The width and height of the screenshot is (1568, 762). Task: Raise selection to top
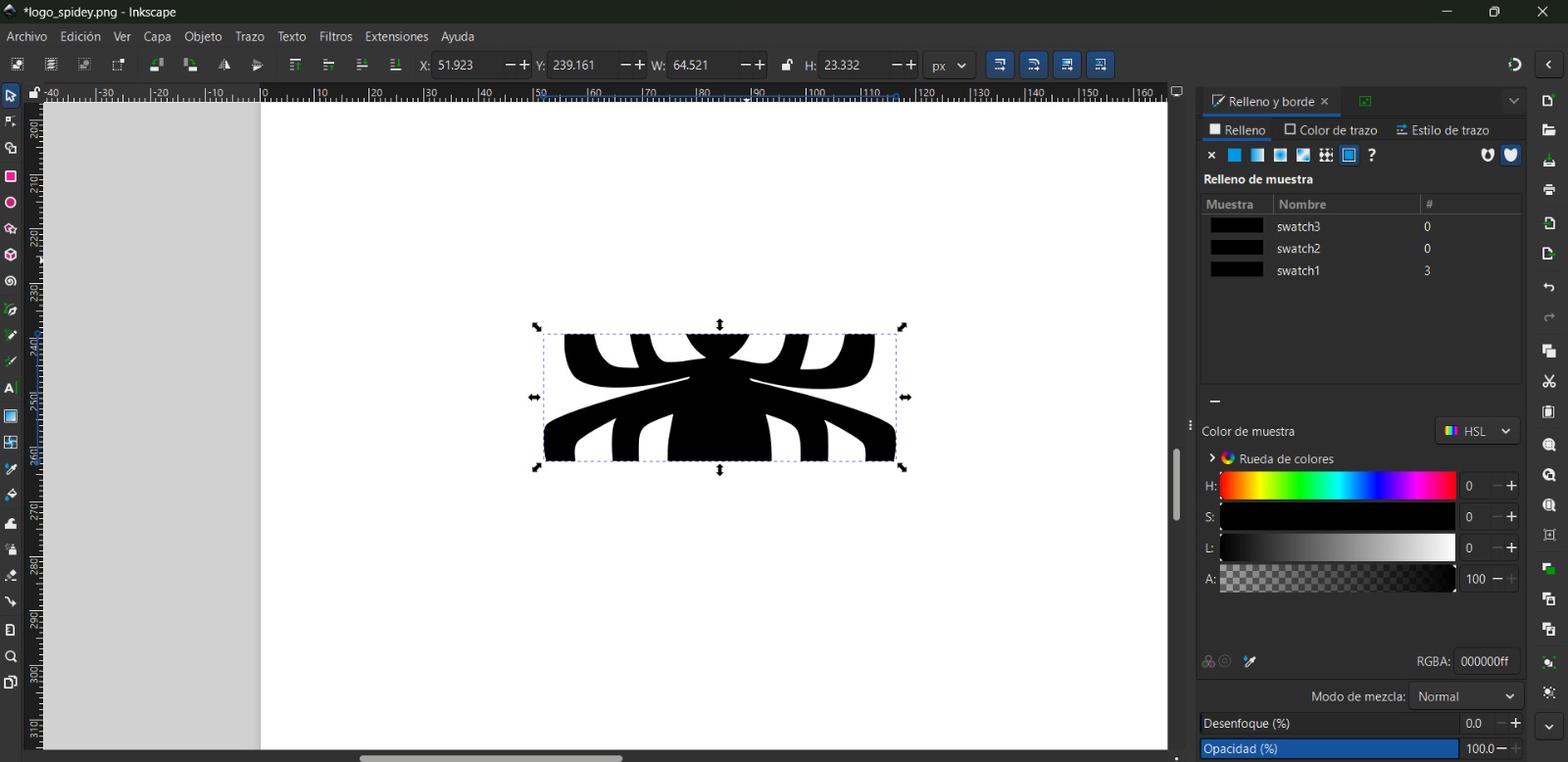(x=295, y=66)
